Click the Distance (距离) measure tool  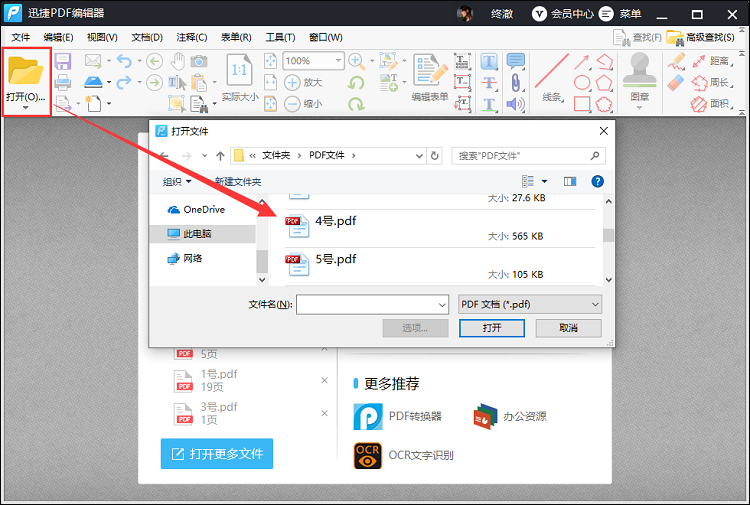point(713,61)
